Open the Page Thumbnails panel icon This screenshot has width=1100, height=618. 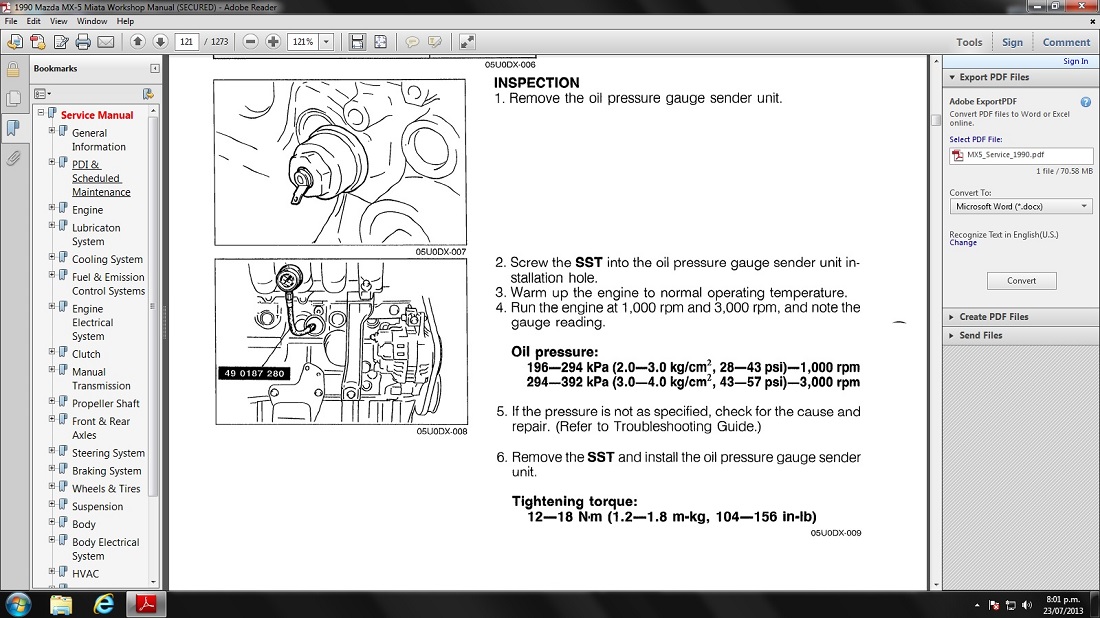13,98
